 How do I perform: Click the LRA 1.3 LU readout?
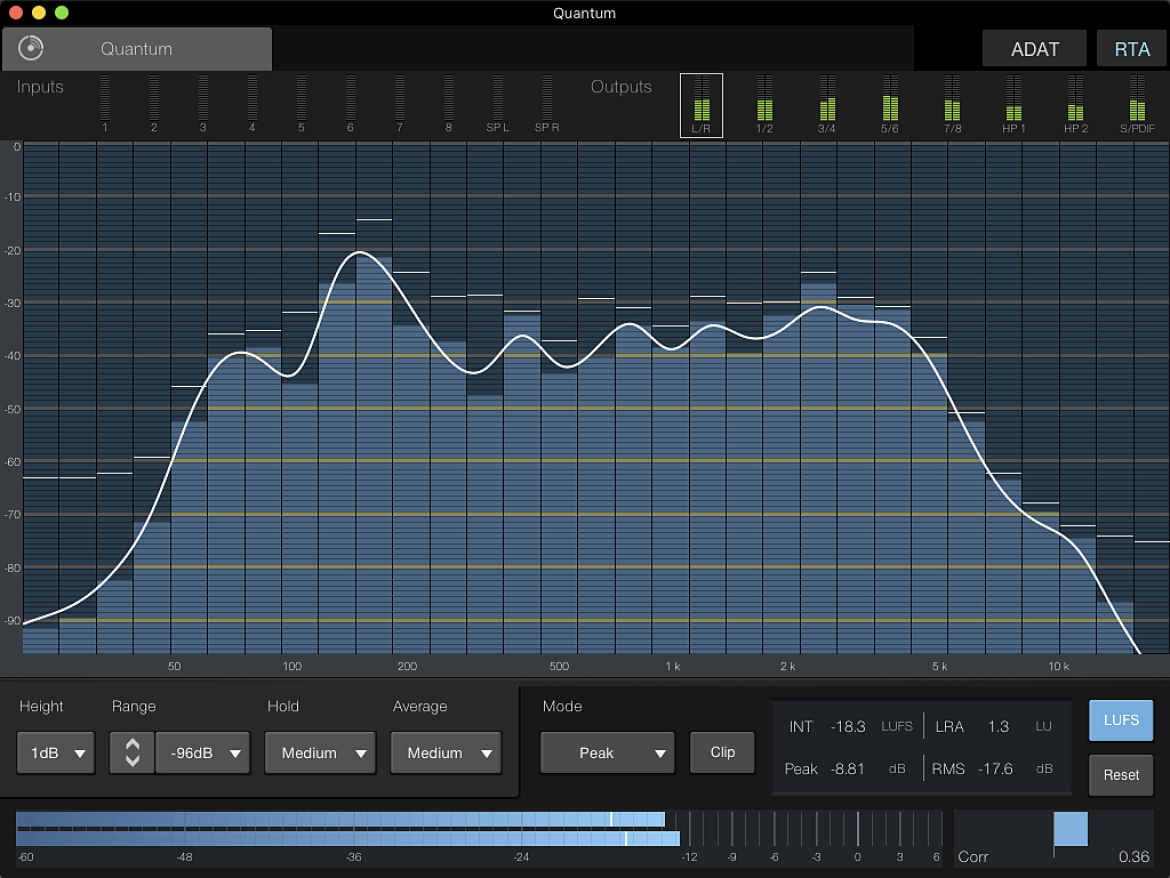pyautogui.click(x=993, y=727)
